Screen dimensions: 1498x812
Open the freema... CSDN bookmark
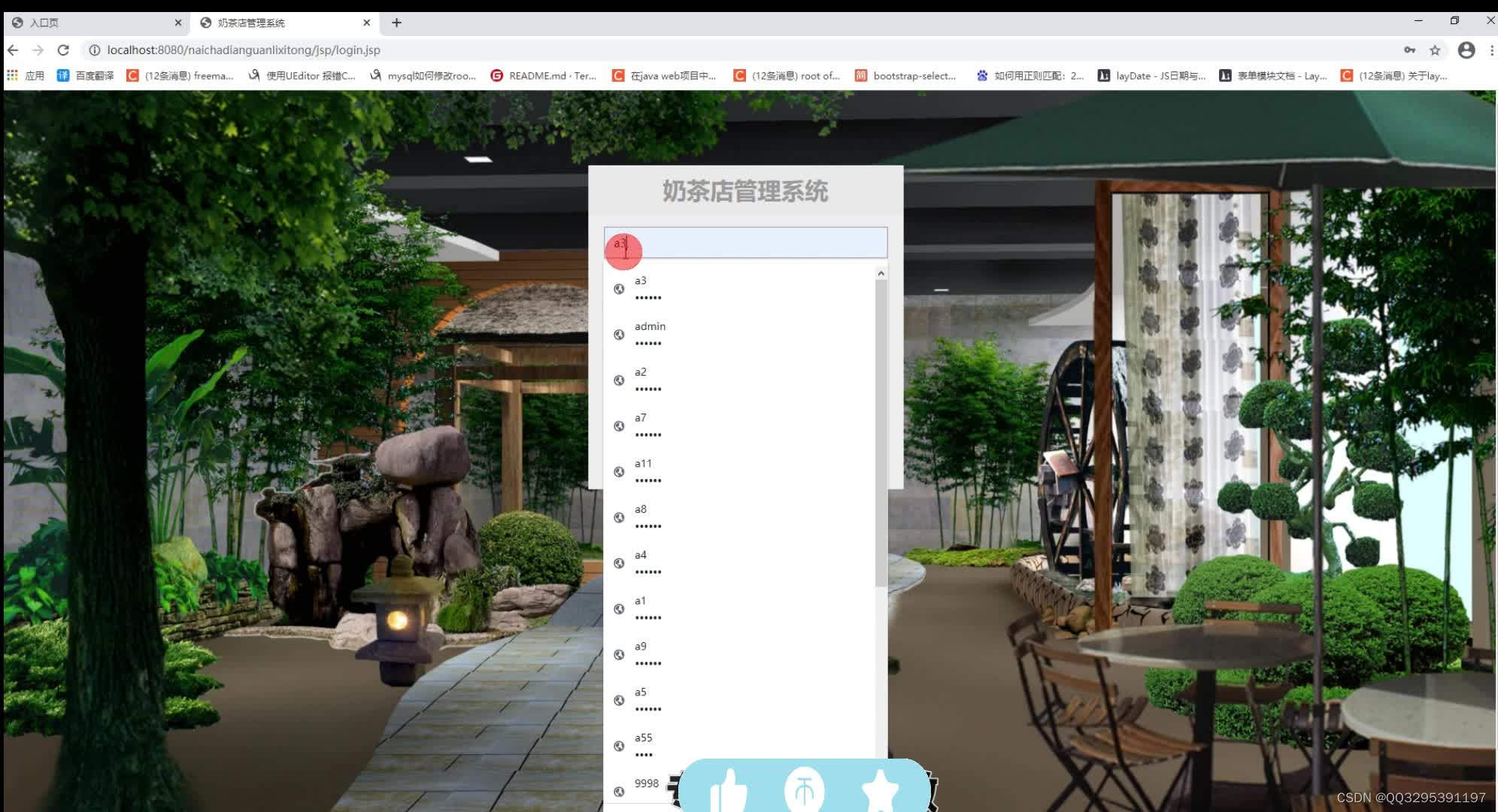click(x=180, y=75)
